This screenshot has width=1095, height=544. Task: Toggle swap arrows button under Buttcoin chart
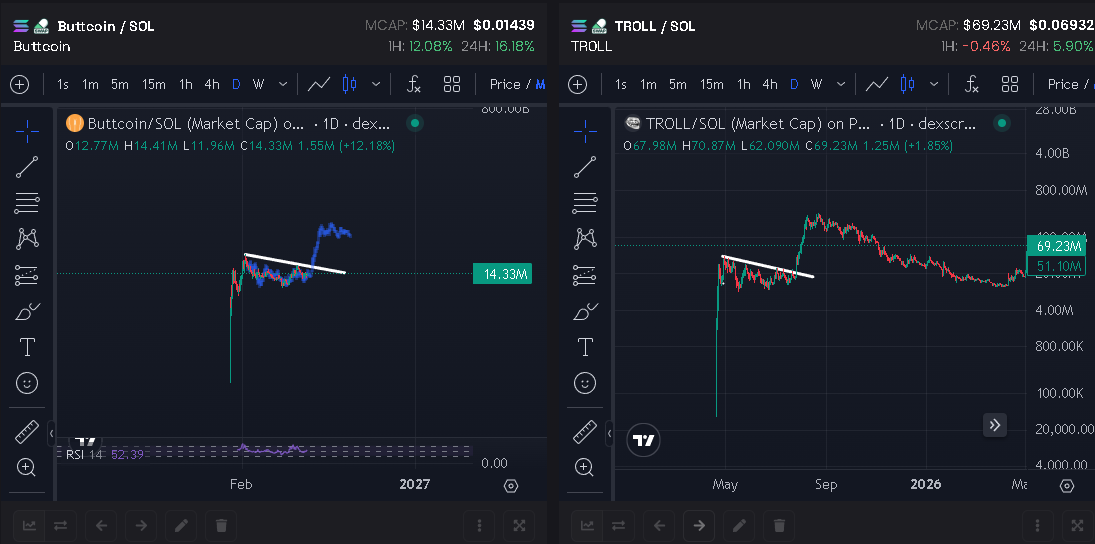click(x=61, y=526)
